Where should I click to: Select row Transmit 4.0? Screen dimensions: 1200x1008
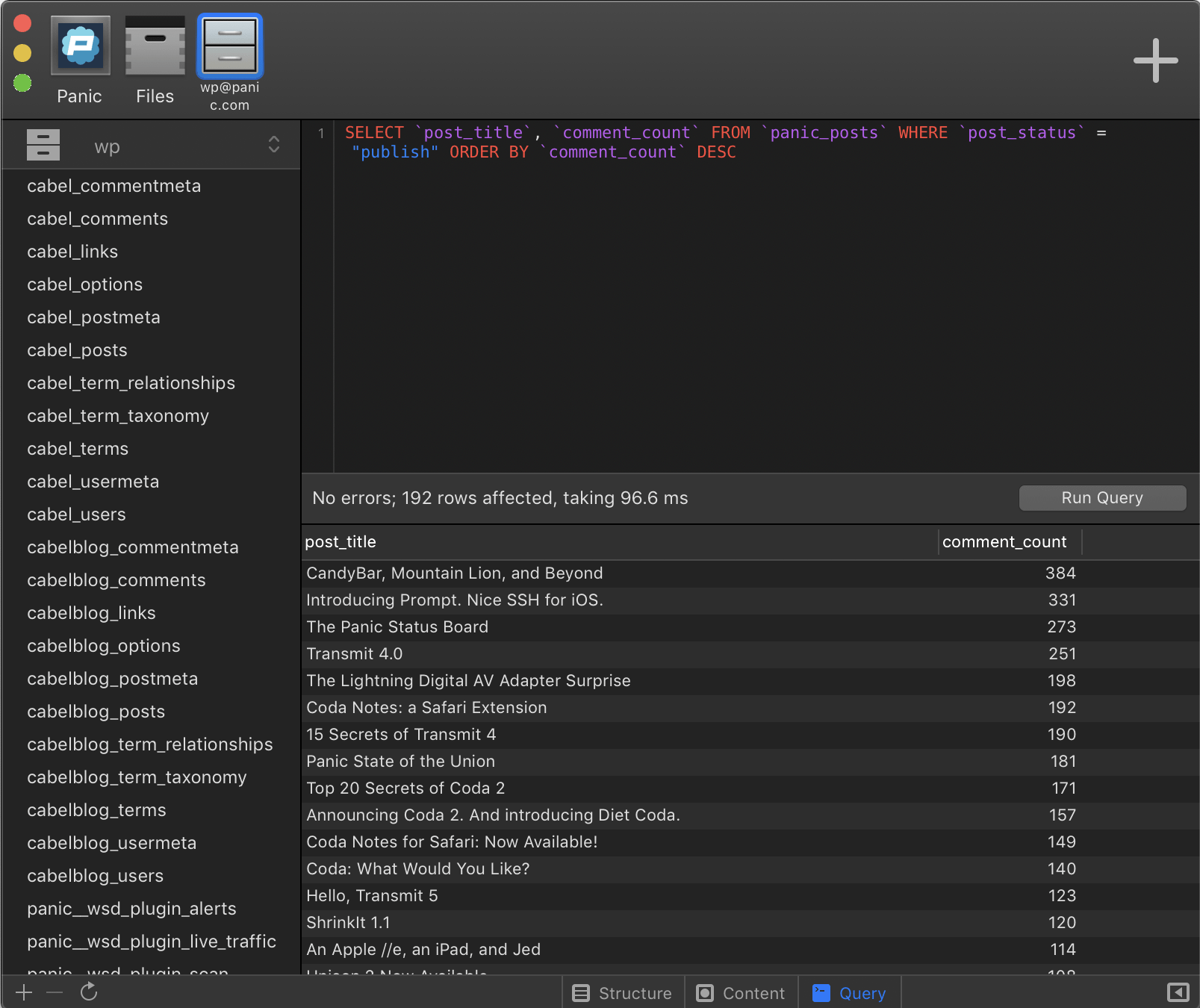tap(750, 654)
